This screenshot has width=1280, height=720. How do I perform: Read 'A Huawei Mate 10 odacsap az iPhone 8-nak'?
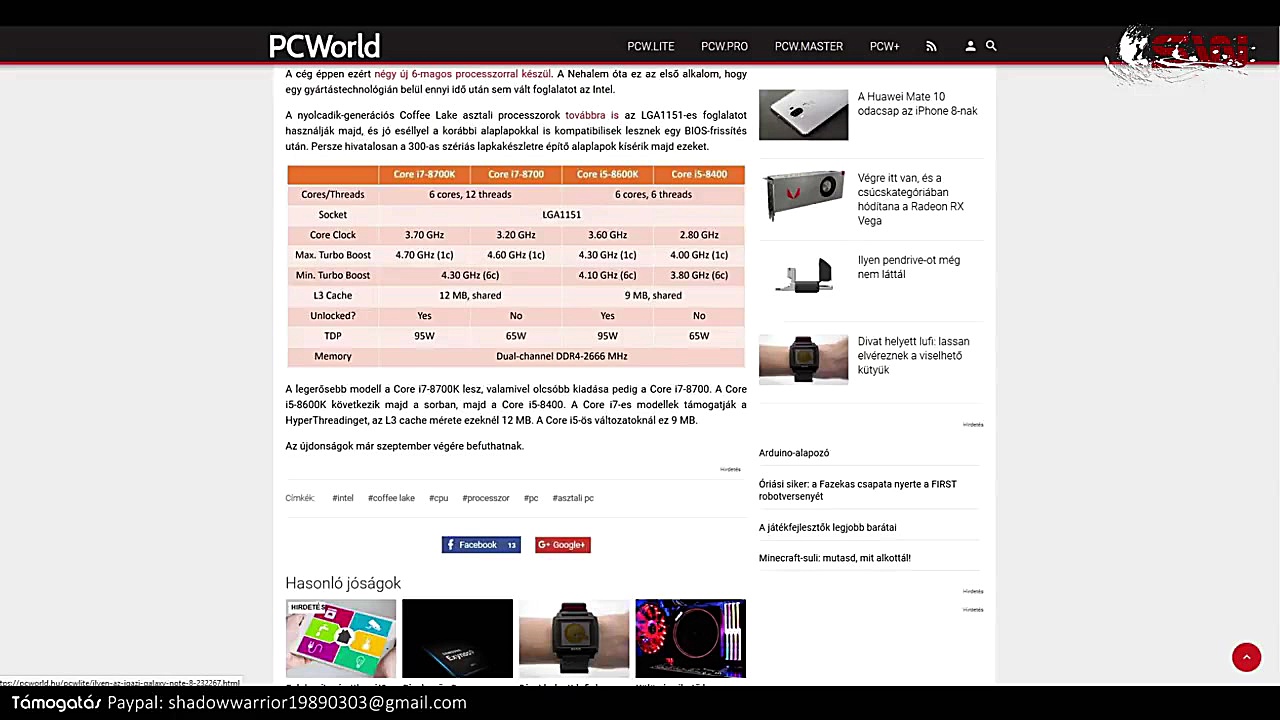point(917,104)
